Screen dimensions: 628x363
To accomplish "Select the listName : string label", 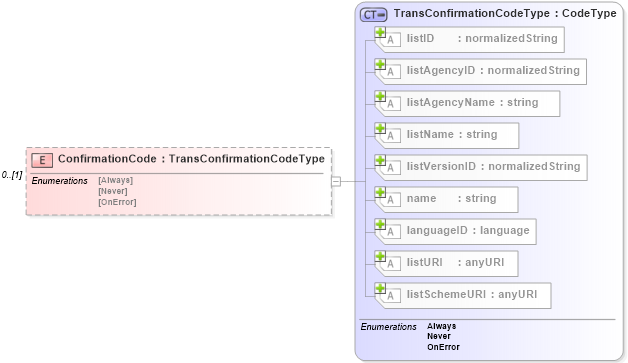I will 452,135.
